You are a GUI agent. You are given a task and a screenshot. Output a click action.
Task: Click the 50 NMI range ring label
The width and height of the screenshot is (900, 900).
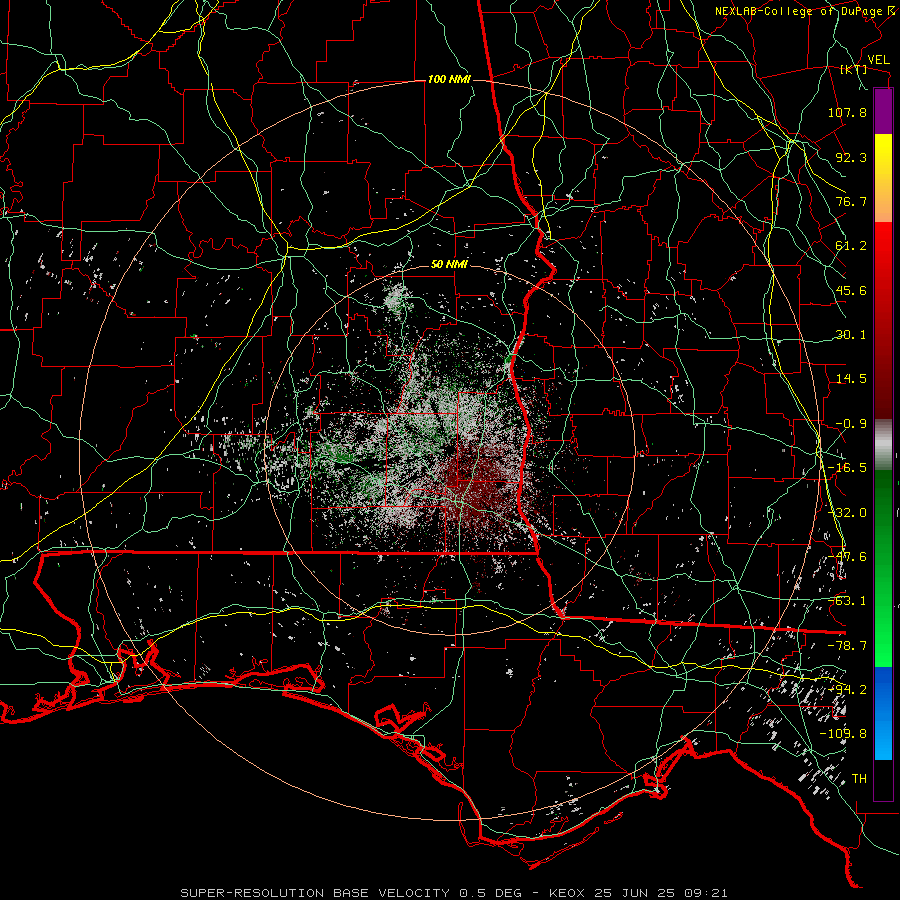(x=449, y=264)
